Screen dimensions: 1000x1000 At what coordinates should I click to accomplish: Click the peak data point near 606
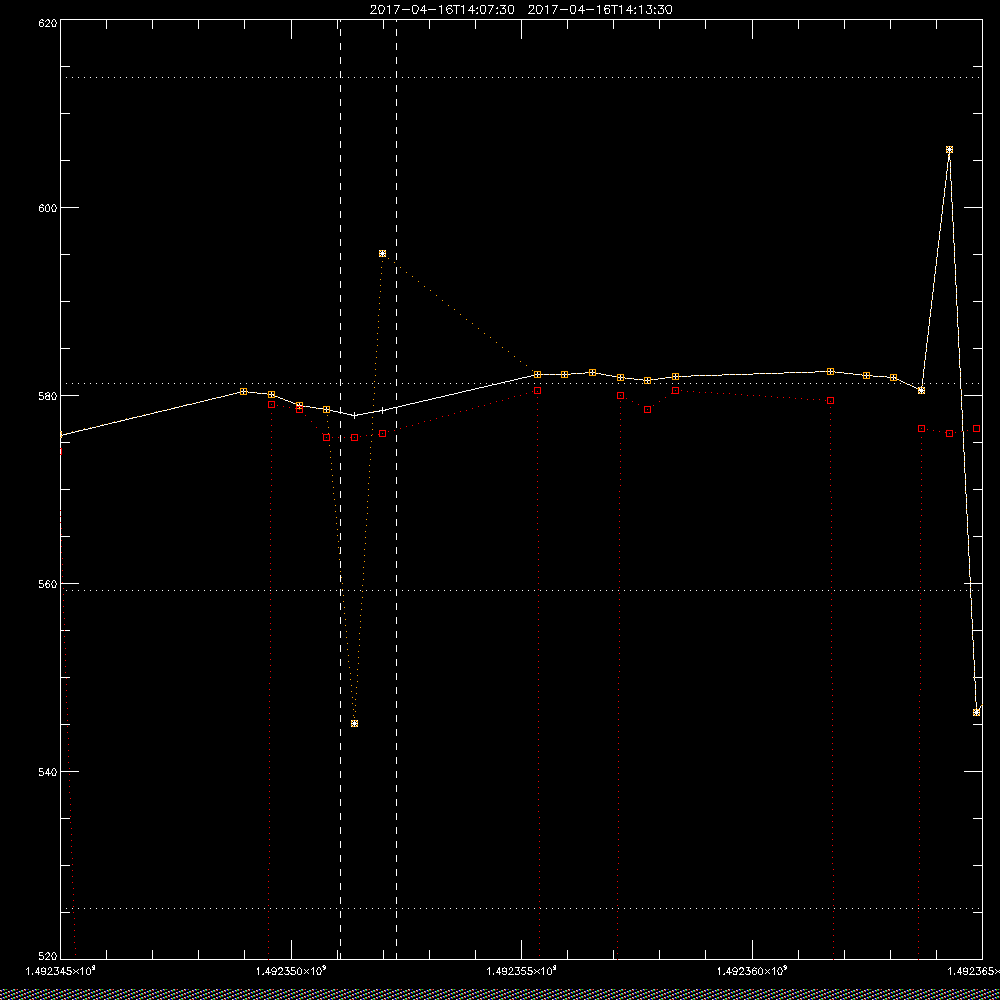[x=949, y=150]
